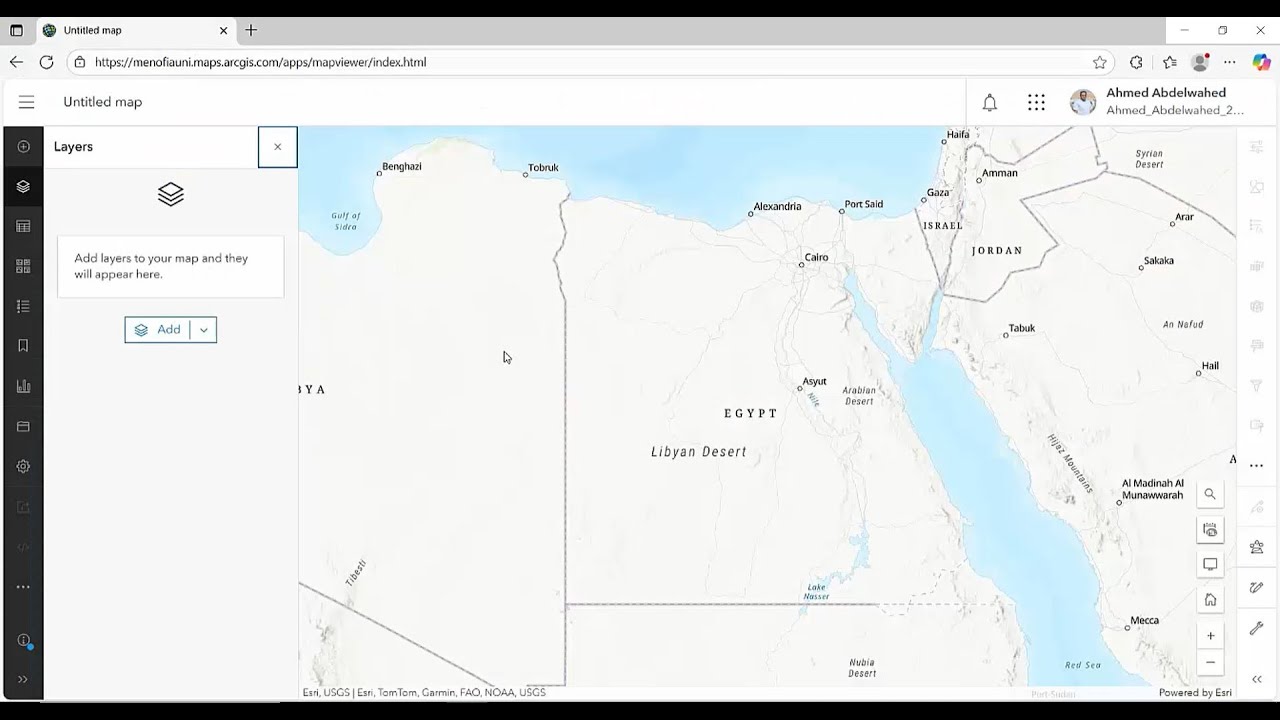Click the info icon with blue dot

pos(23,640)
